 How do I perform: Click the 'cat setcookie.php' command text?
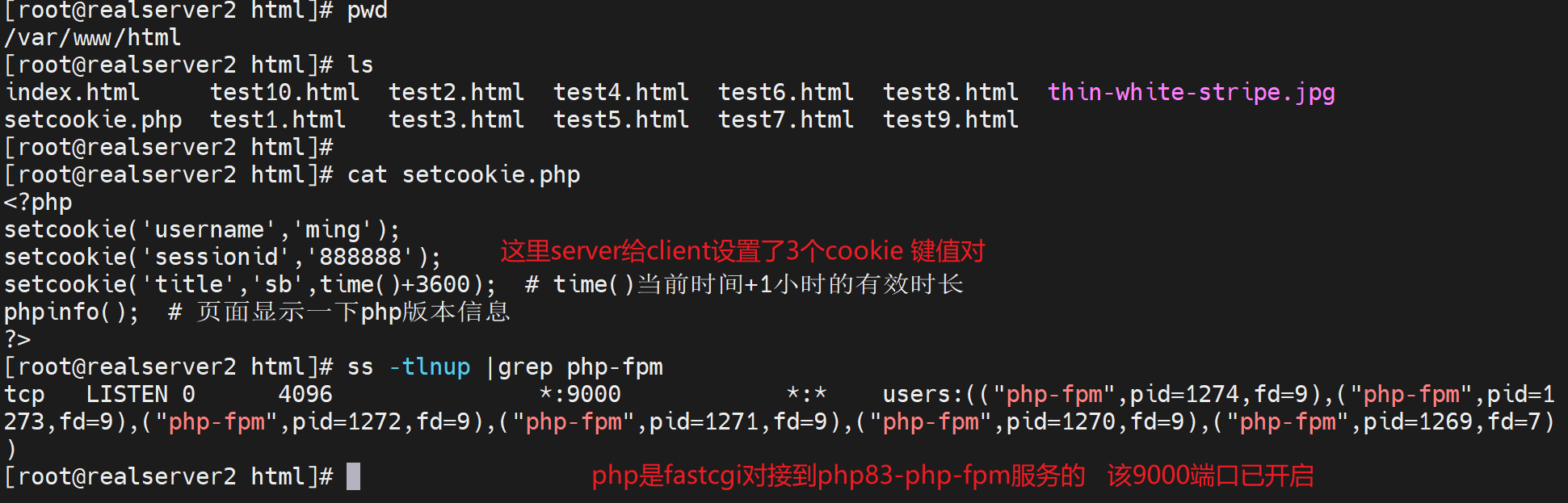tap(464, 174)
